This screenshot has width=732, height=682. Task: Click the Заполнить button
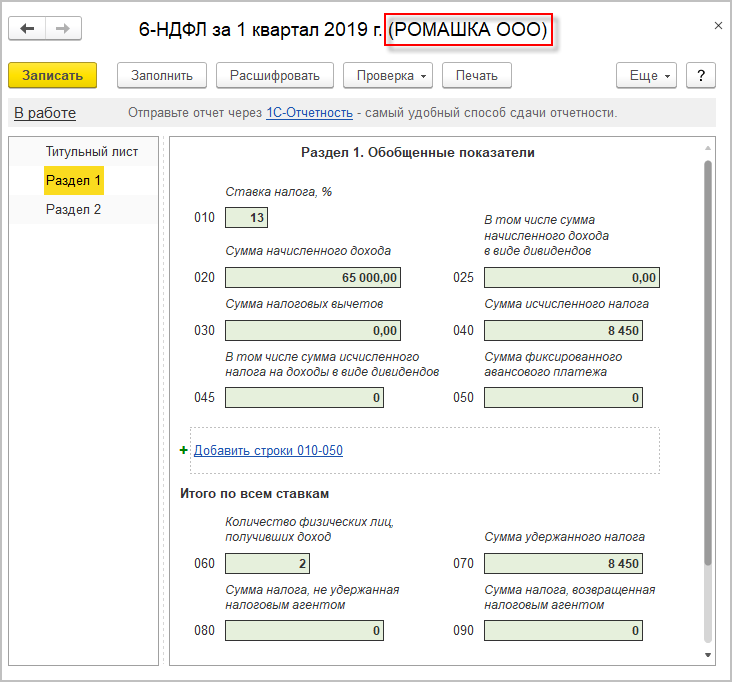162,75
